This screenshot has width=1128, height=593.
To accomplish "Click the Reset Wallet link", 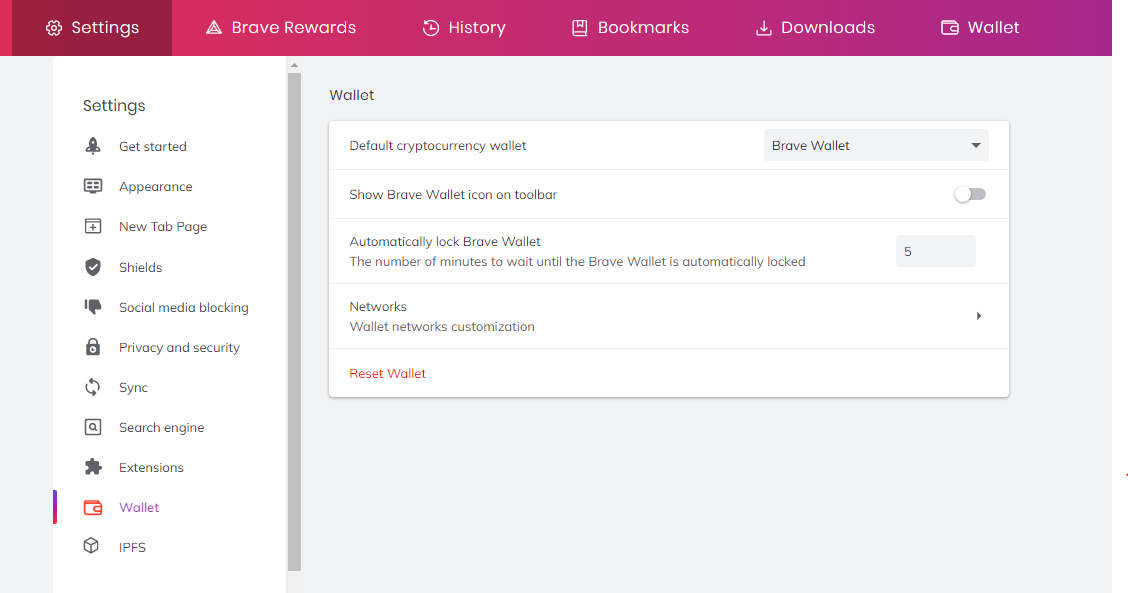I will (x=387, y=374).
